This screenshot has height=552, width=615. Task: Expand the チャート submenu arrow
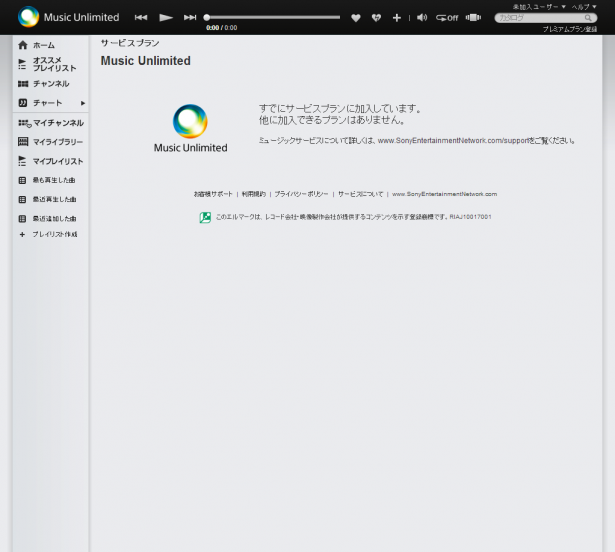tap(83, 103)
